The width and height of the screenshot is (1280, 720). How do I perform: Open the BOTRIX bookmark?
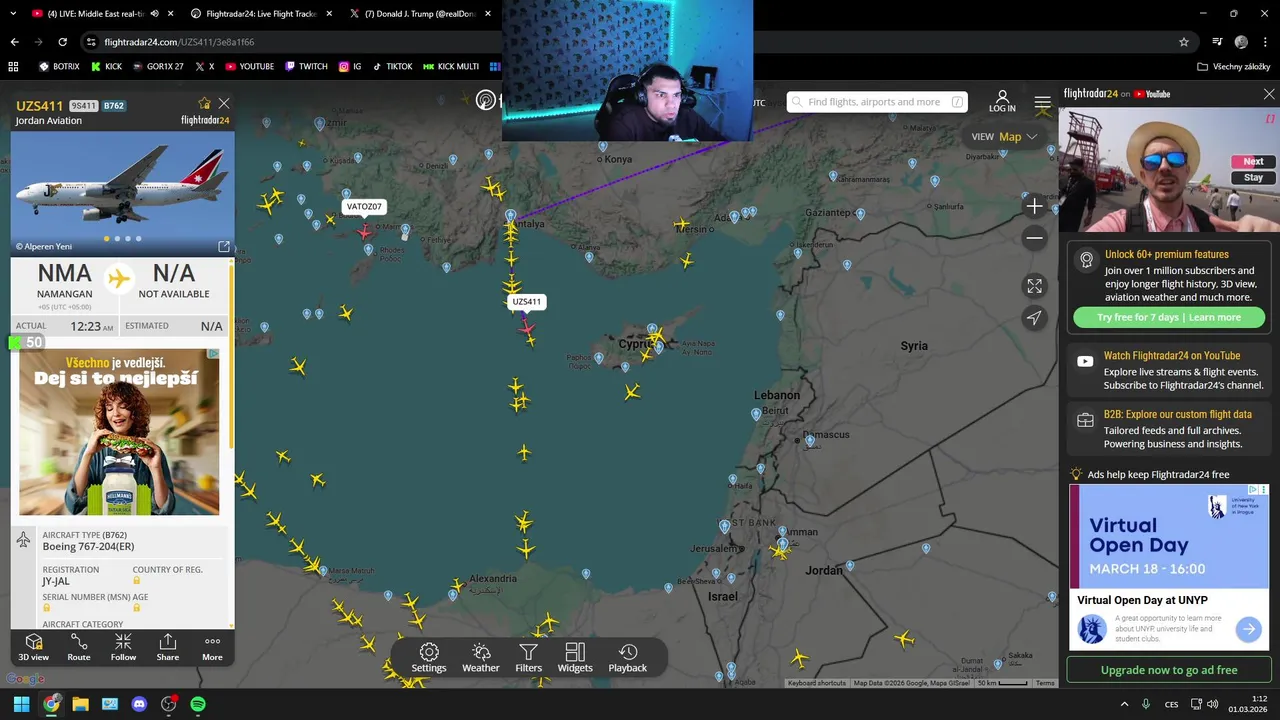point(59,66)
